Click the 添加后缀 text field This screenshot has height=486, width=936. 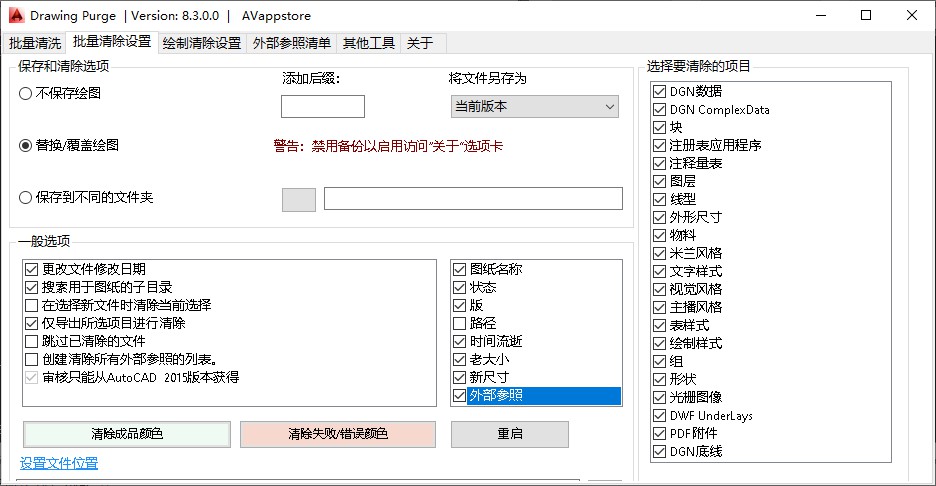[322, 106]
